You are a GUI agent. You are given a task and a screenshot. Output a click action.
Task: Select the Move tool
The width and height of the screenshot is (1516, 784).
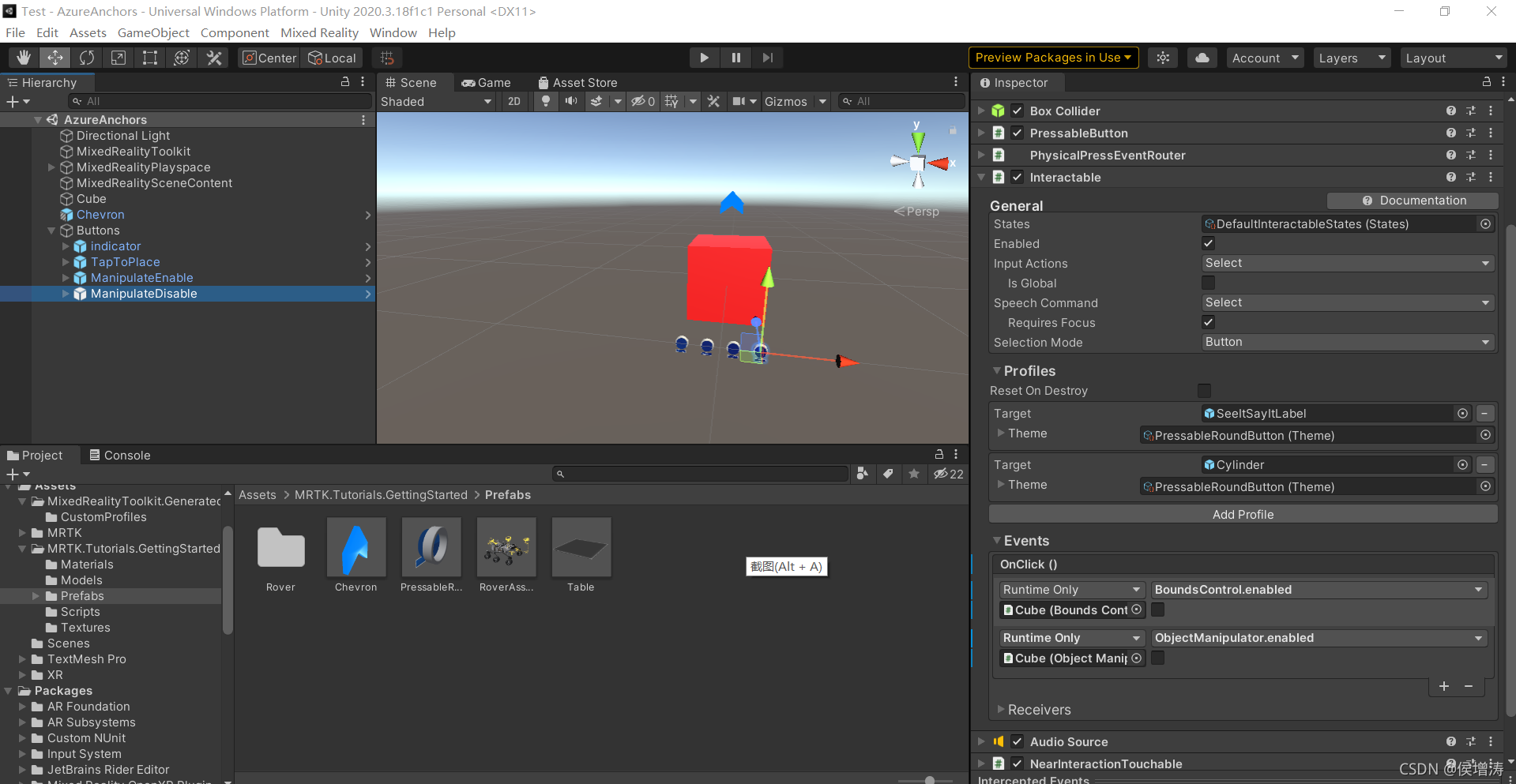coord(55,58)
